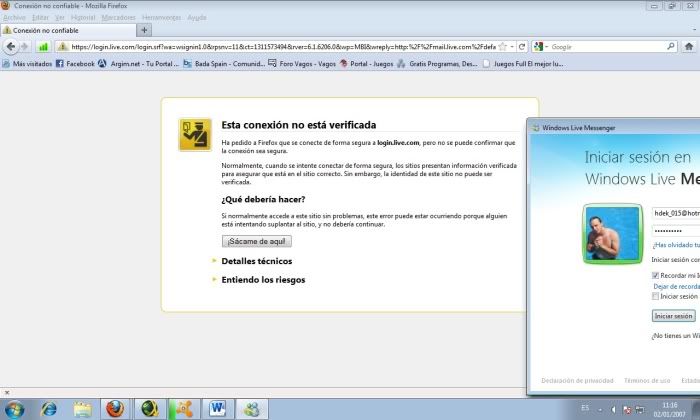
Task: Open the Ver menu
Action: pos(60,17)
